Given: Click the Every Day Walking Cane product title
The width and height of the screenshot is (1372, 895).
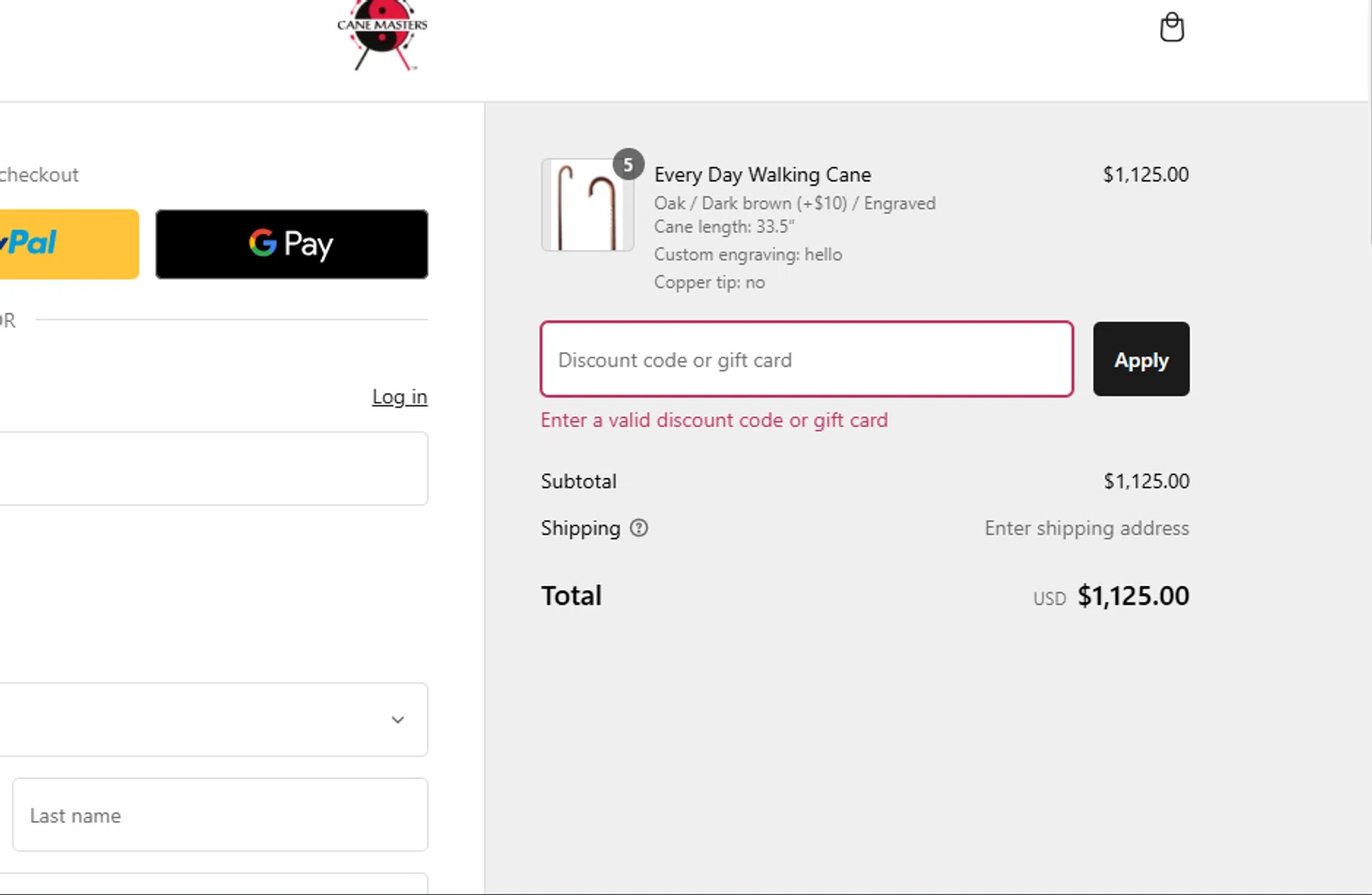Looking at the screenshot, I should (762, 175).
